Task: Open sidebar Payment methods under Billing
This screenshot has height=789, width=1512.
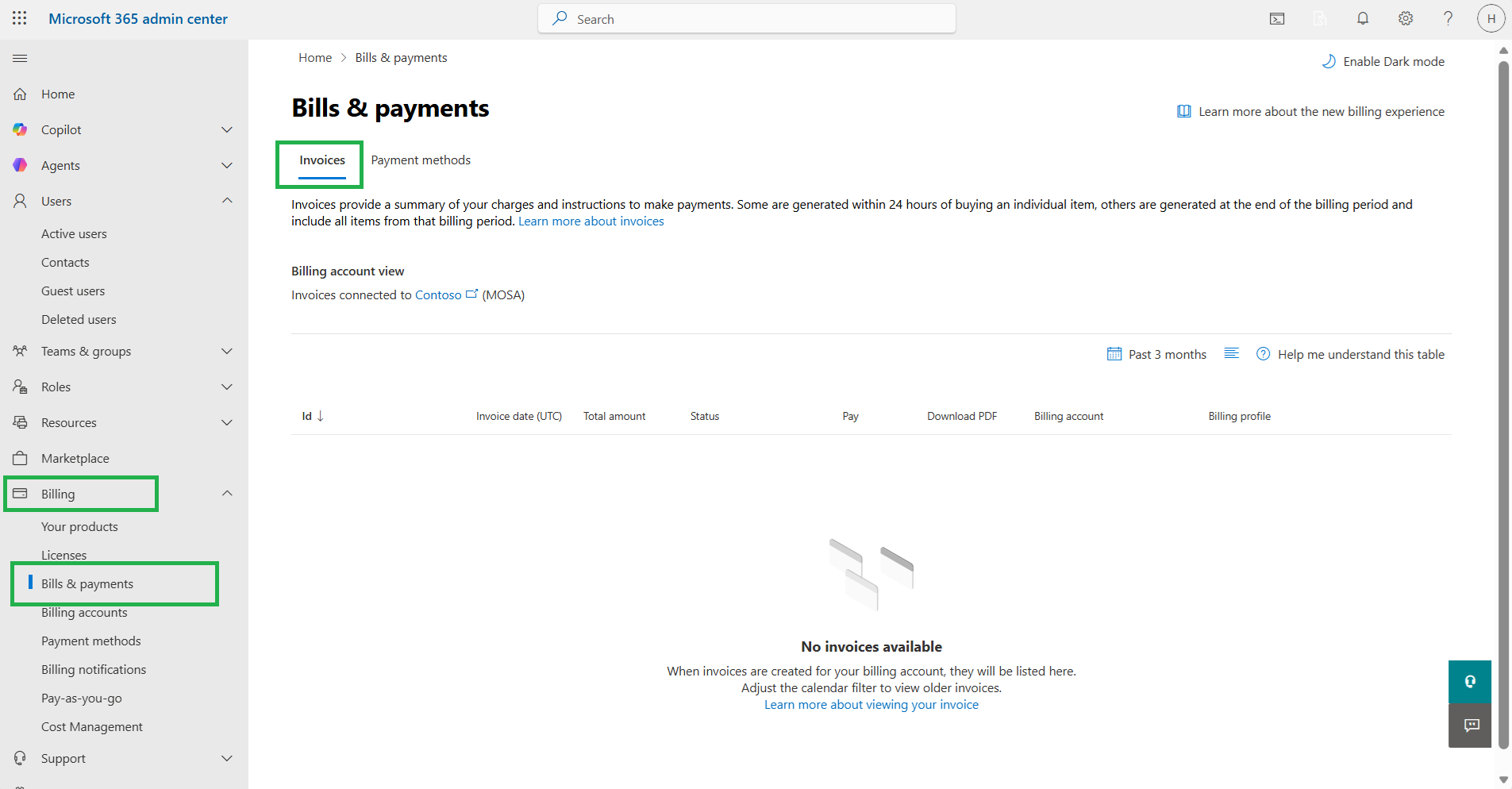Action: coord(91,641)
